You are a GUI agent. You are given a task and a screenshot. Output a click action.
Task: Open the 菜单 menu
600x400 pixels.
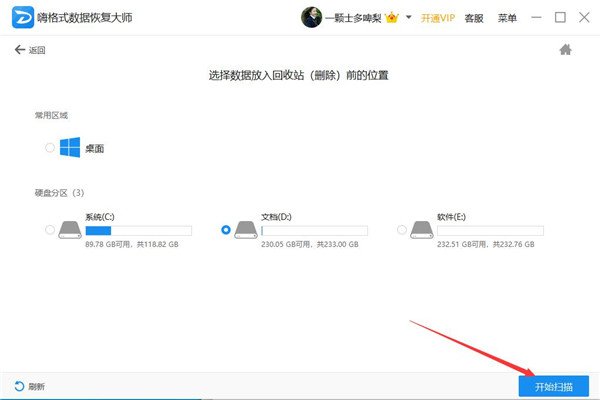coord(508,18)
